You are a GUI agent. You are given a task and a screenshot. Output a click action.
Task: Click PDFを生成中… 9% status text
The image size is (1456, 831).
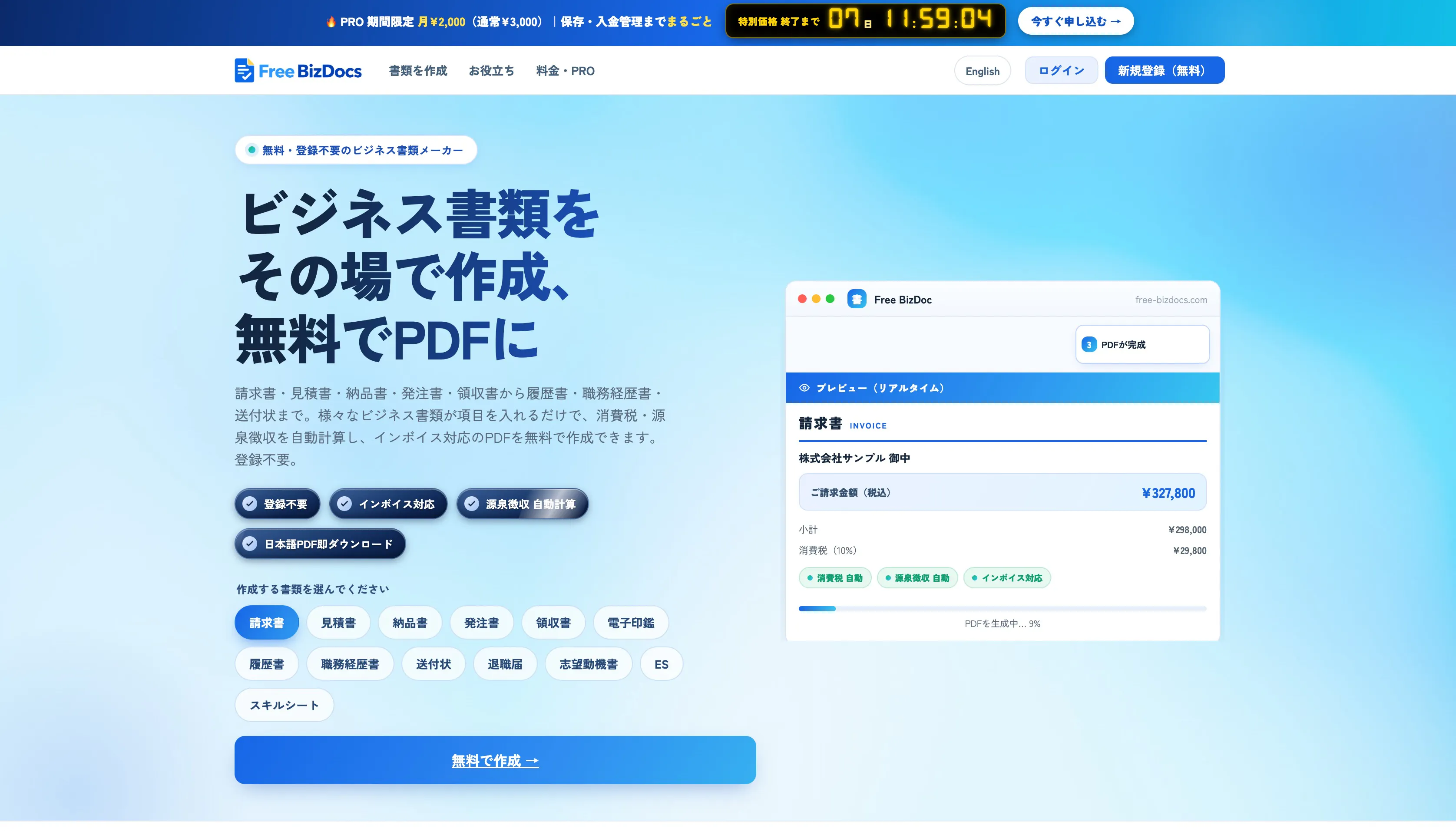tap(1002, 623)
